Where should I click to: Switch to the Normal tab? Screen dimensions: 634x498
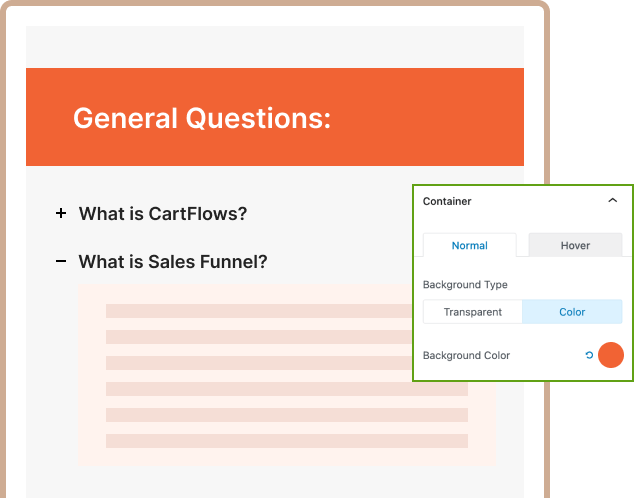coord(469,245)
